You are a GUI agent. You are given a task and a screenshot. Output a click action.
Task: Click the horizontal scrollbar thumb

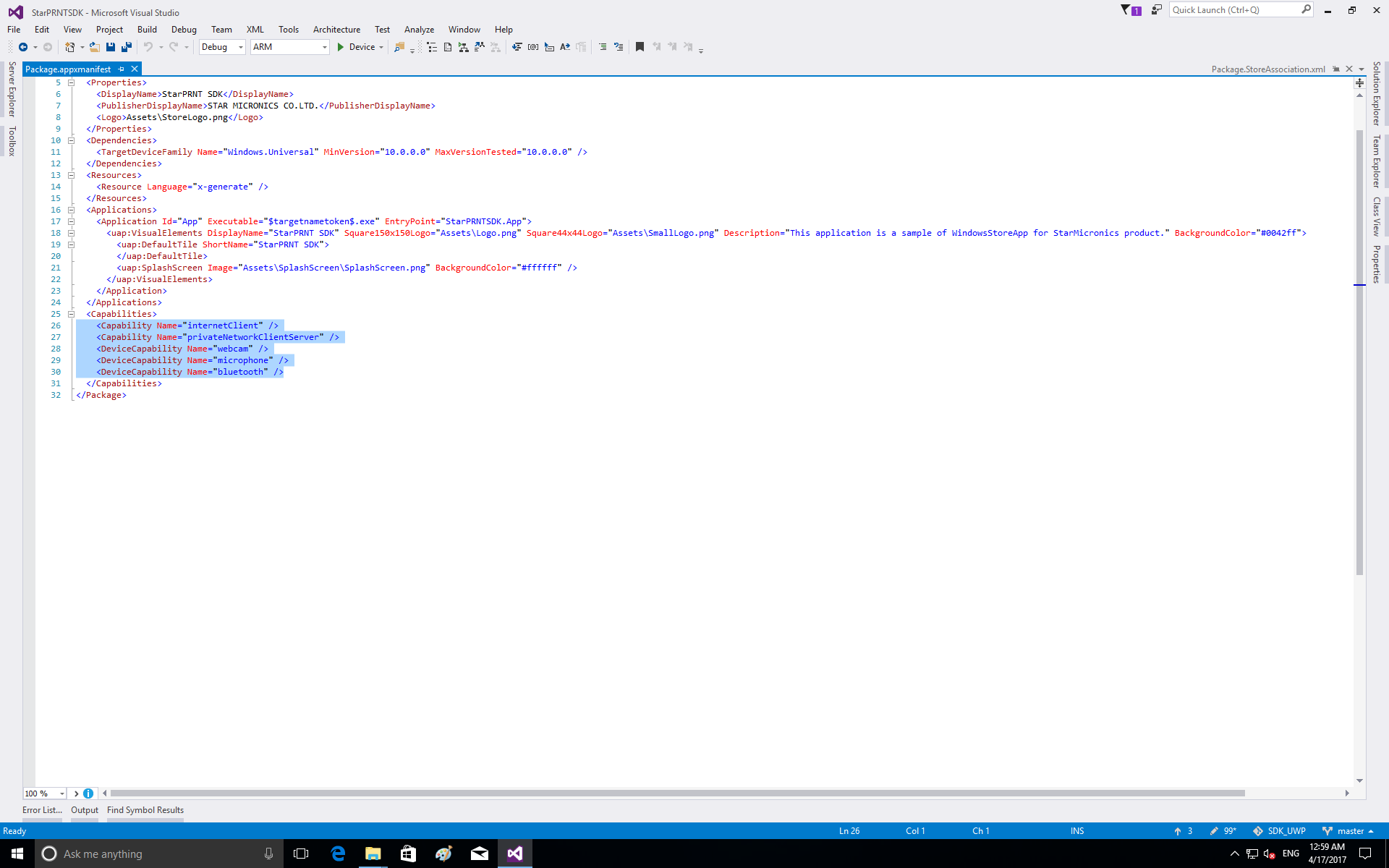[x=677, y=793]
